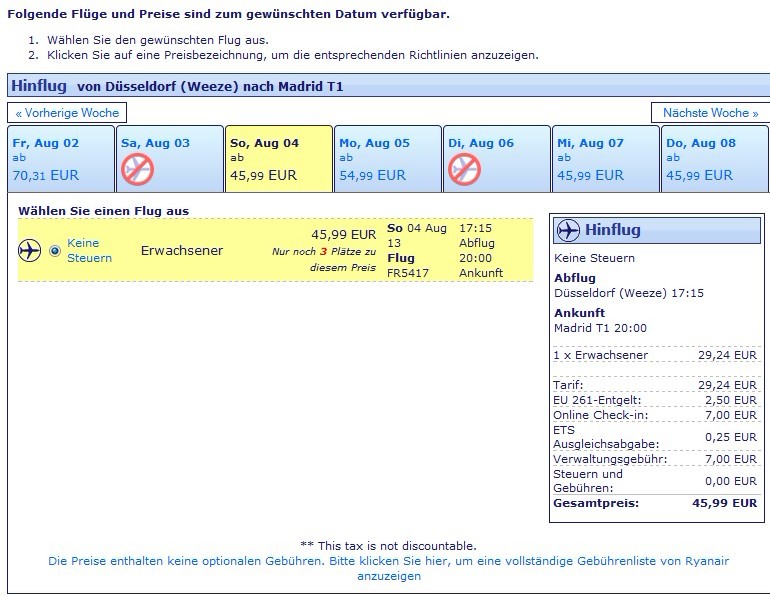The height and width of the screenshot is (596, 770).
Task: Open the Keine Steuern fare policy link
Action: click(89, 250)
